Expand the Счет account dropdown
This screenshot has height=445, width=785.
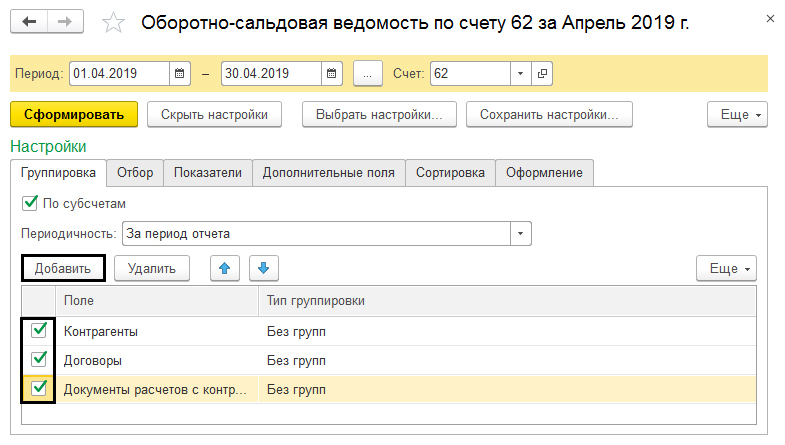520,73
